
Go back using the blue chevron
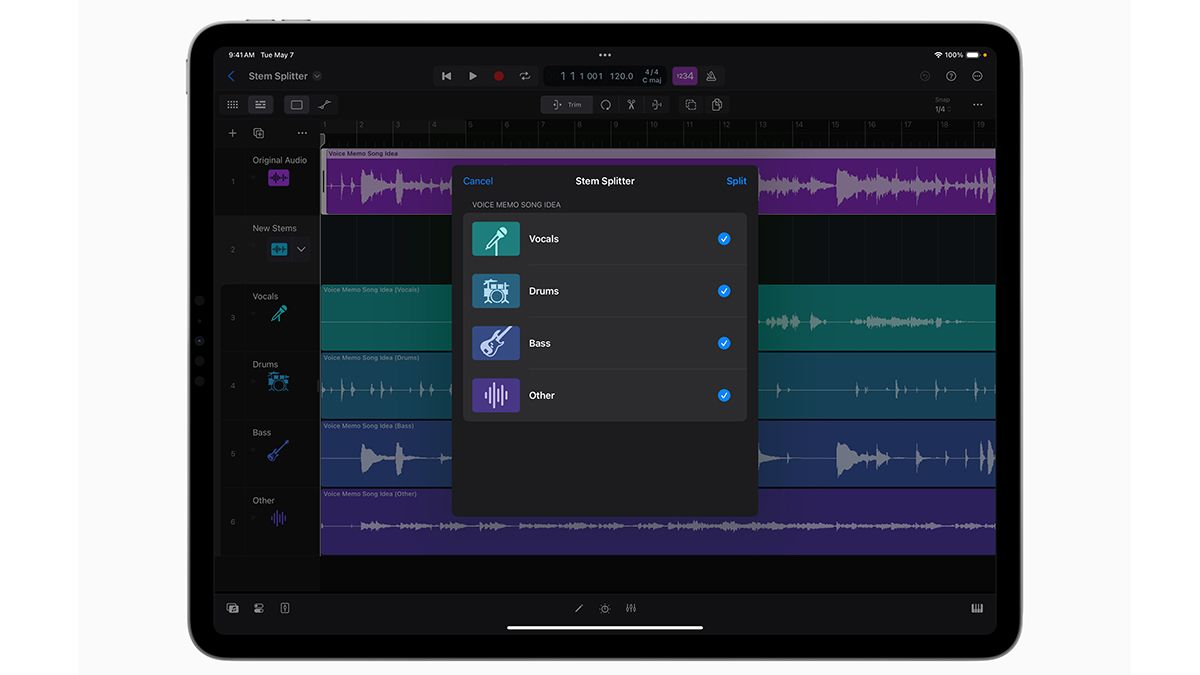point(231,76)
